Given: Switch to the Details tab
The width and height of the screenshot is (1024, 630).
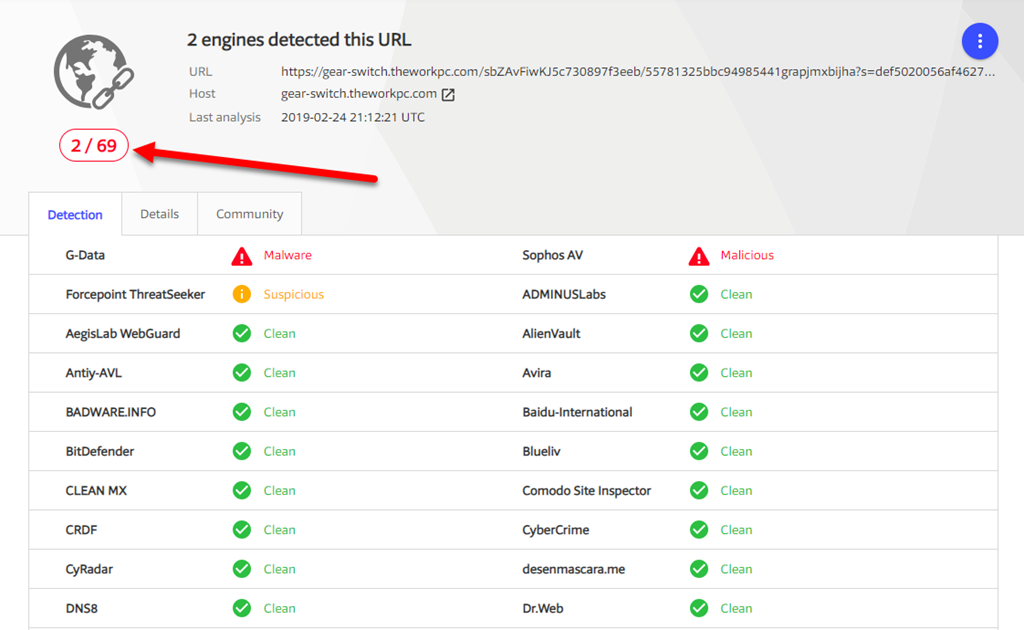Looking at the screenshot, I should tap(160, 214).
